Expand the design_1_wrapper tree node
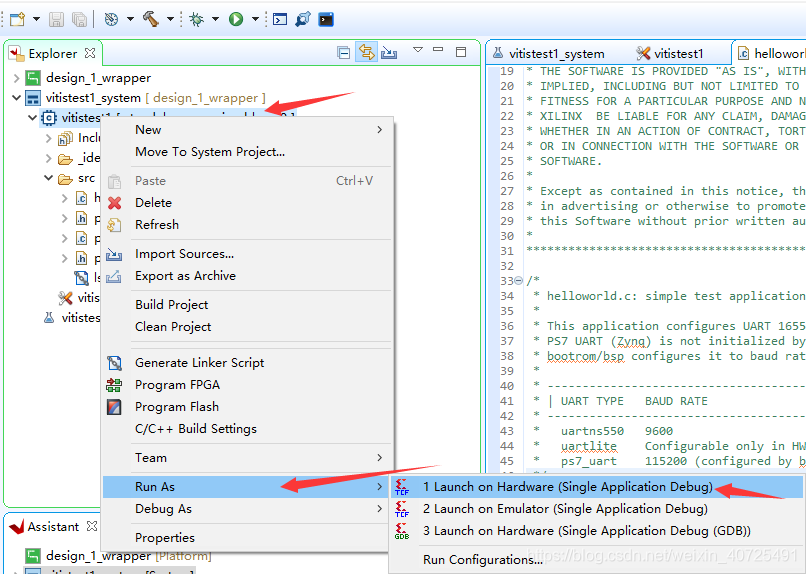 pos(16,78)
